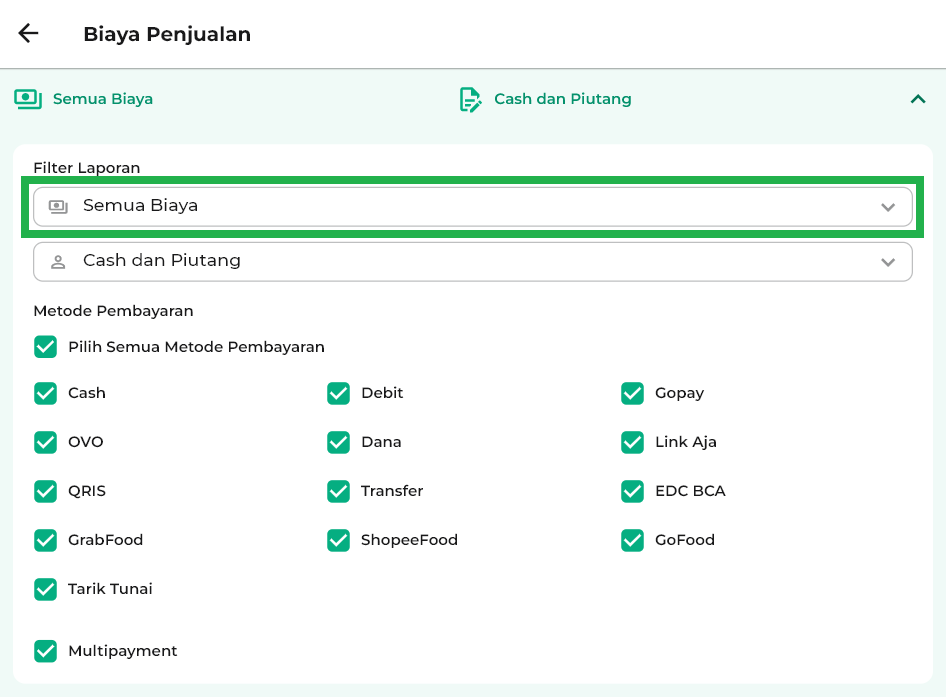Uncheck the Multipayment option

click(45, 651)
